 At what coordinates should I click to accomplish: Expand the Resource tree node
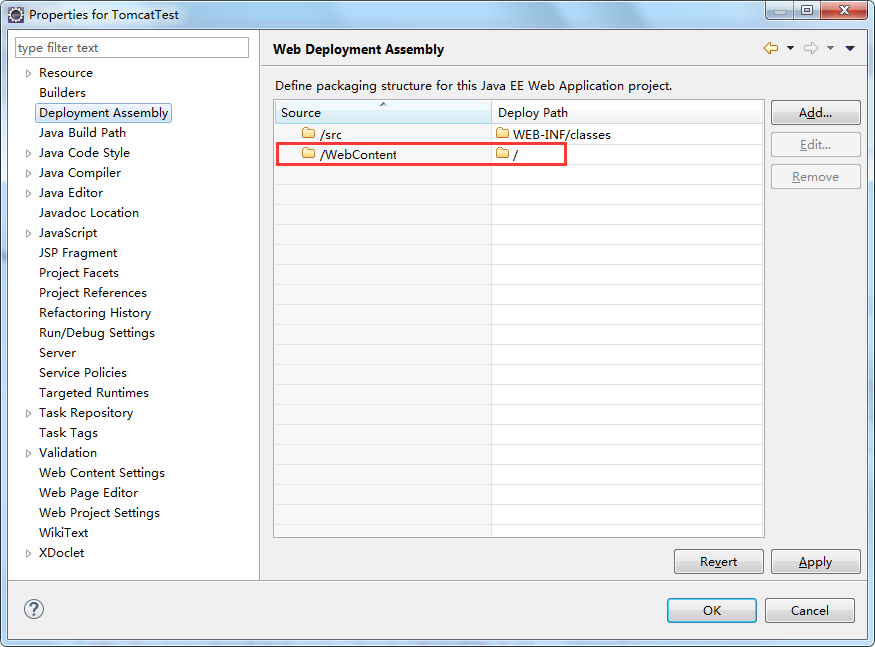(x=28, y=73)
